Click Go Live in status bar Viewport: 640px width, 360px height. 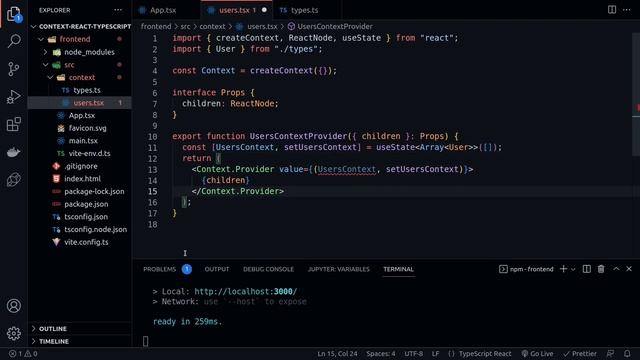pos(537,353)
